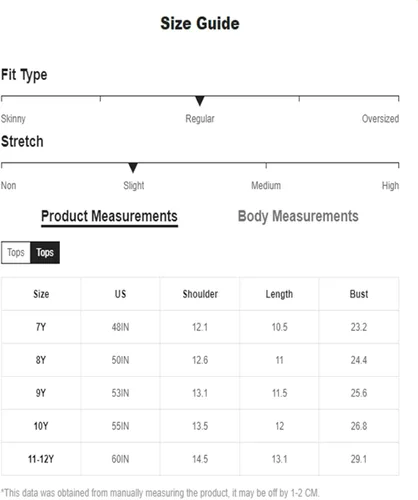Select the 10Y size row
Viewport: 418px width, 500px height.
[200, 426]
